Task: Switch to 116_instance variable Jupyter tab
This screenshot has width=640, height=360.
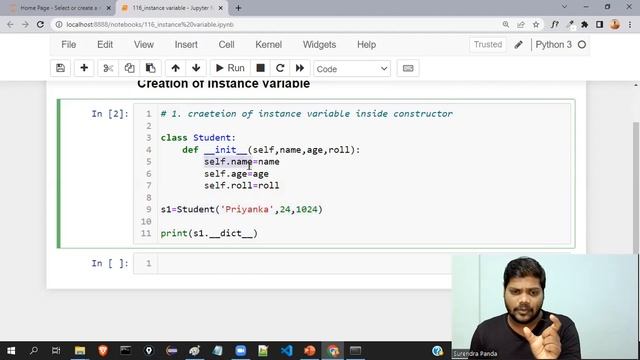Action: 171,8
